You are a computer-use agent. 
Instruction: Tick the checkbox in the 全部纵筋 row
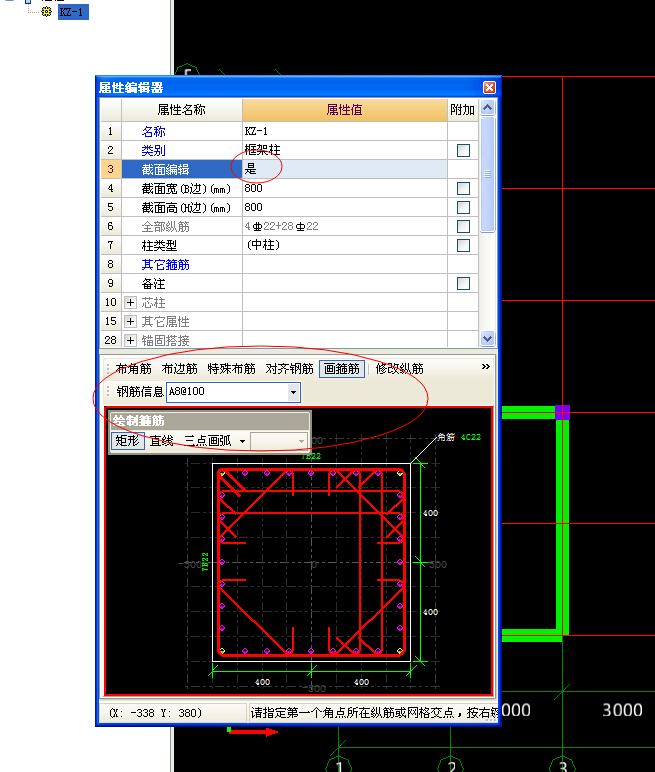coord(463,226)
